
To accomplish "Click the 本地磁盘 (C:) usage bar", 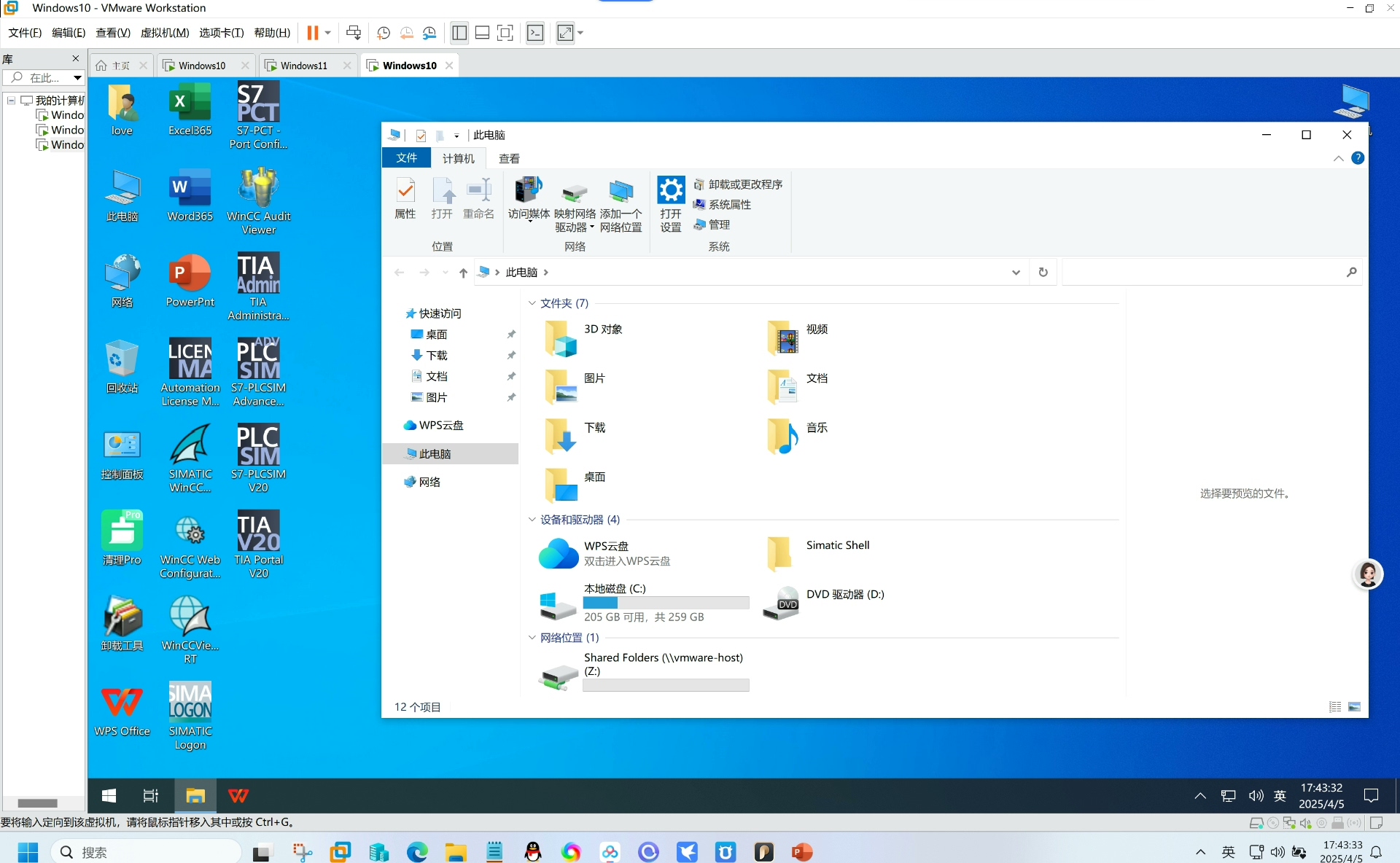I will [666, 603].
